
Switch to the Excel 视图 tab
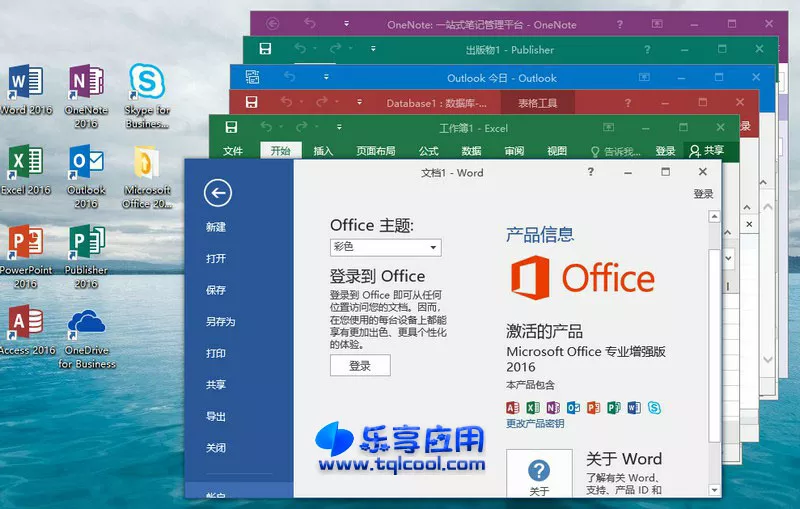(557, 151)
